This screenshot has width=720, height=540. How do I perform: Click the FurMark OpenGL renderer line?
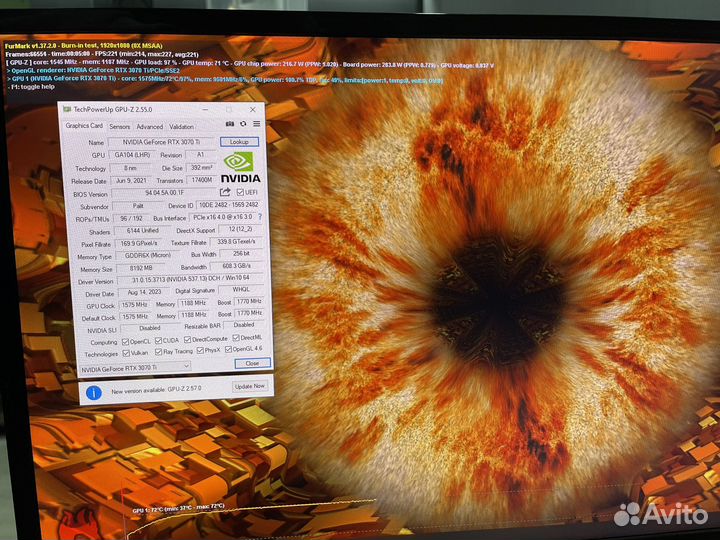click(93, 71)
